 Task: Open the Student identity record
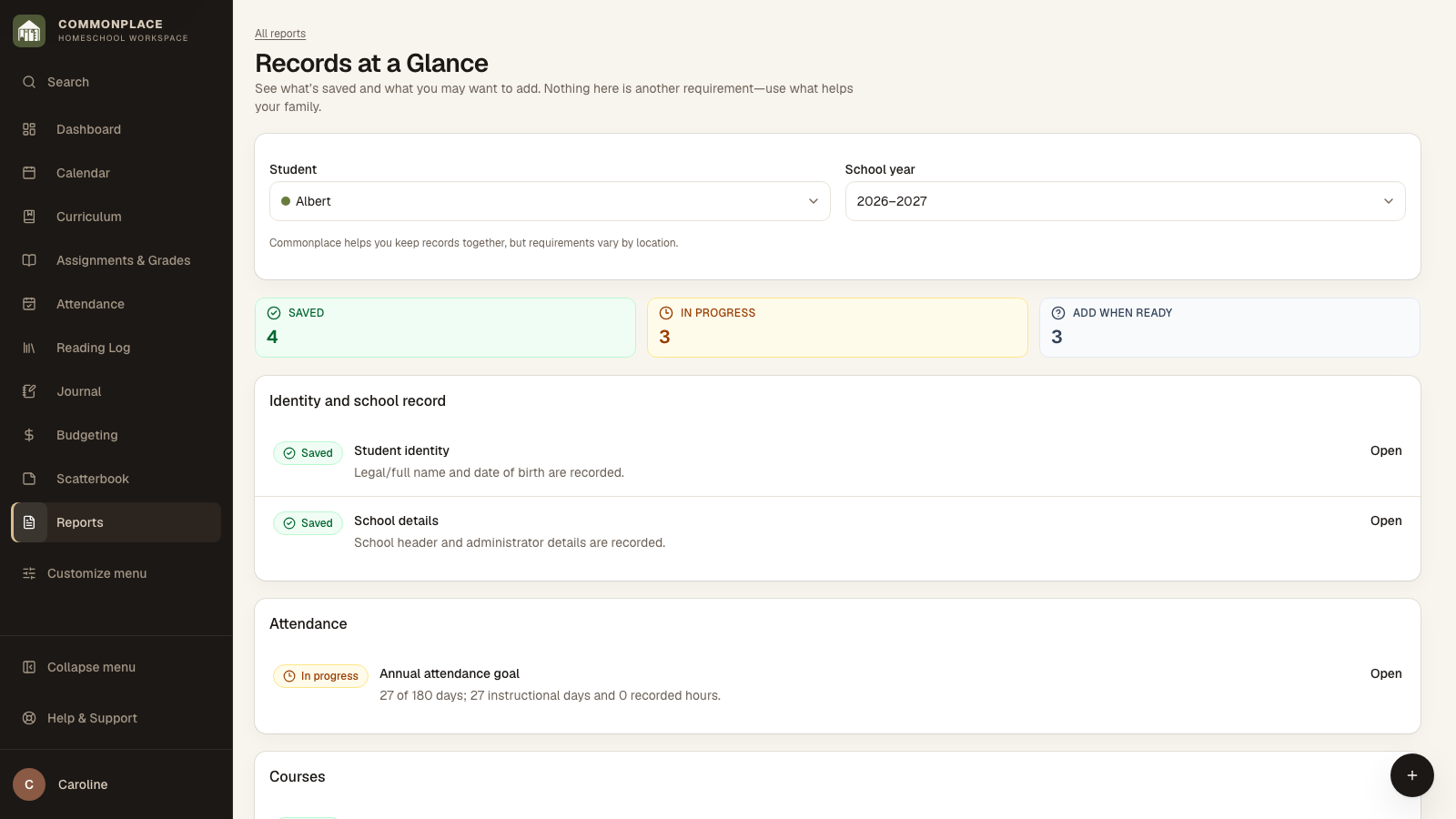click(x=1386, y=450)
